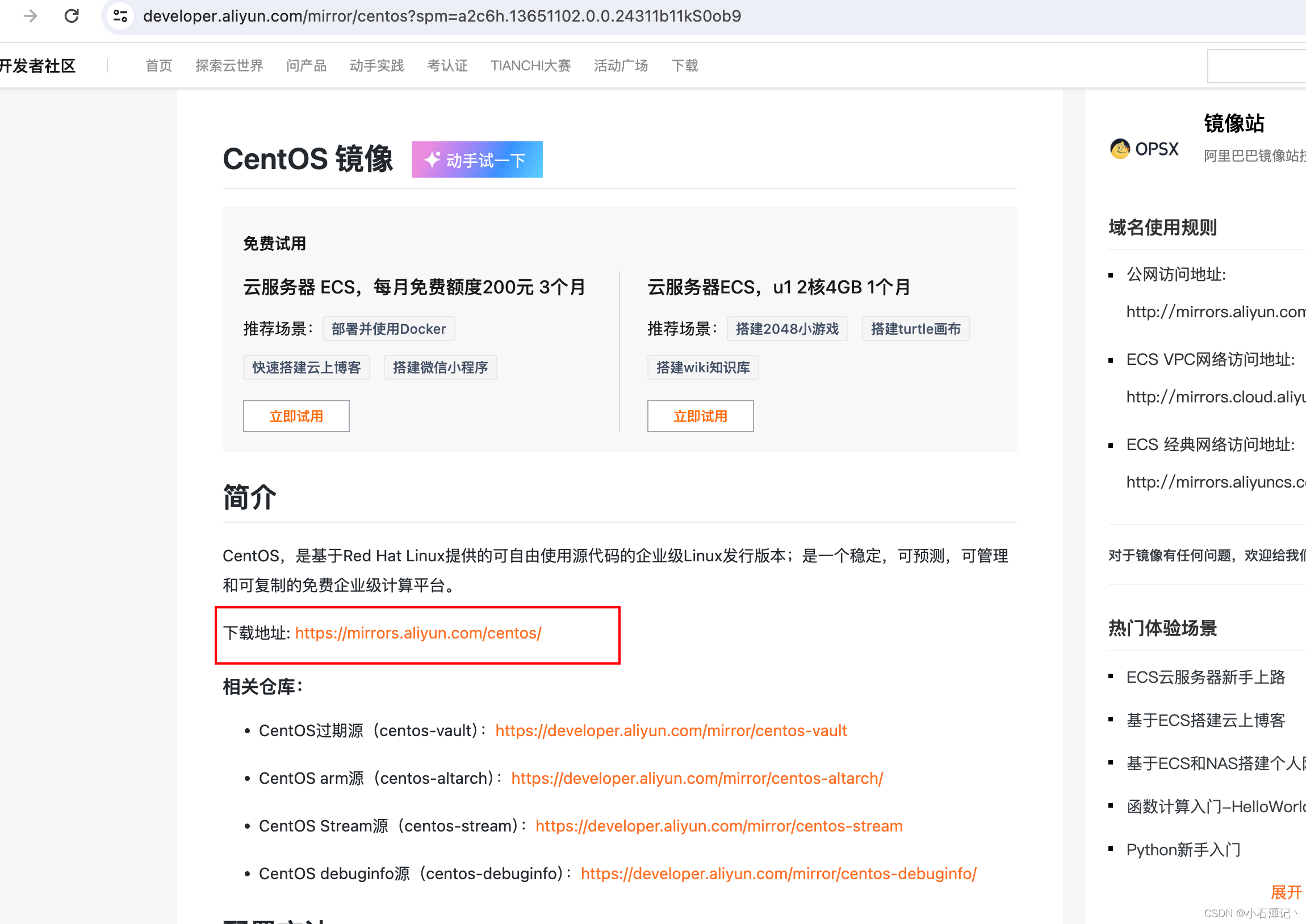Open the 首页 menu item
The image size is (1306, 924).
158,65
